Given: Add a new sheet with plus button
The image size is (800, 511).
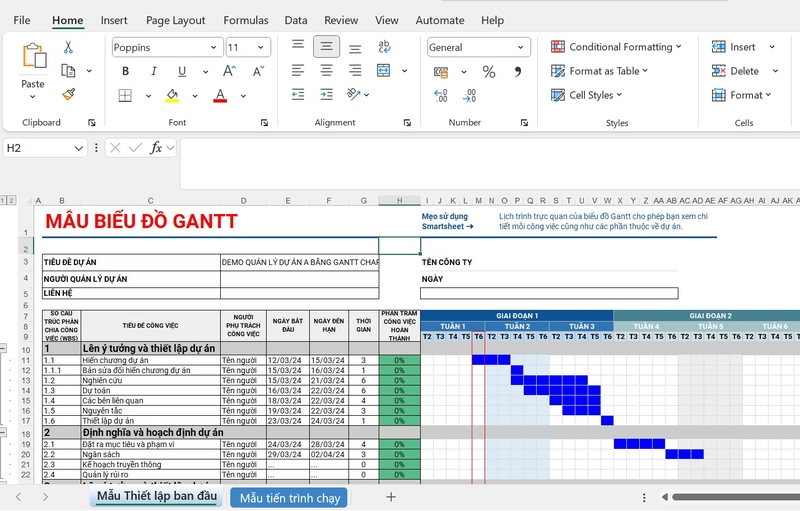Looking at the screenshot, I should point(391,497).
